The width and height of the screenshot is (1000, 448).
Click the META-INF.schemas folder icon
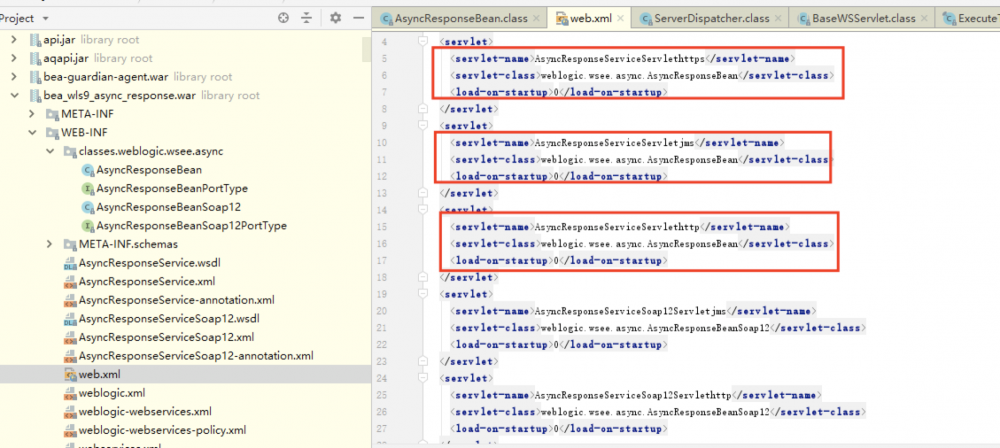tap(70, 244)
